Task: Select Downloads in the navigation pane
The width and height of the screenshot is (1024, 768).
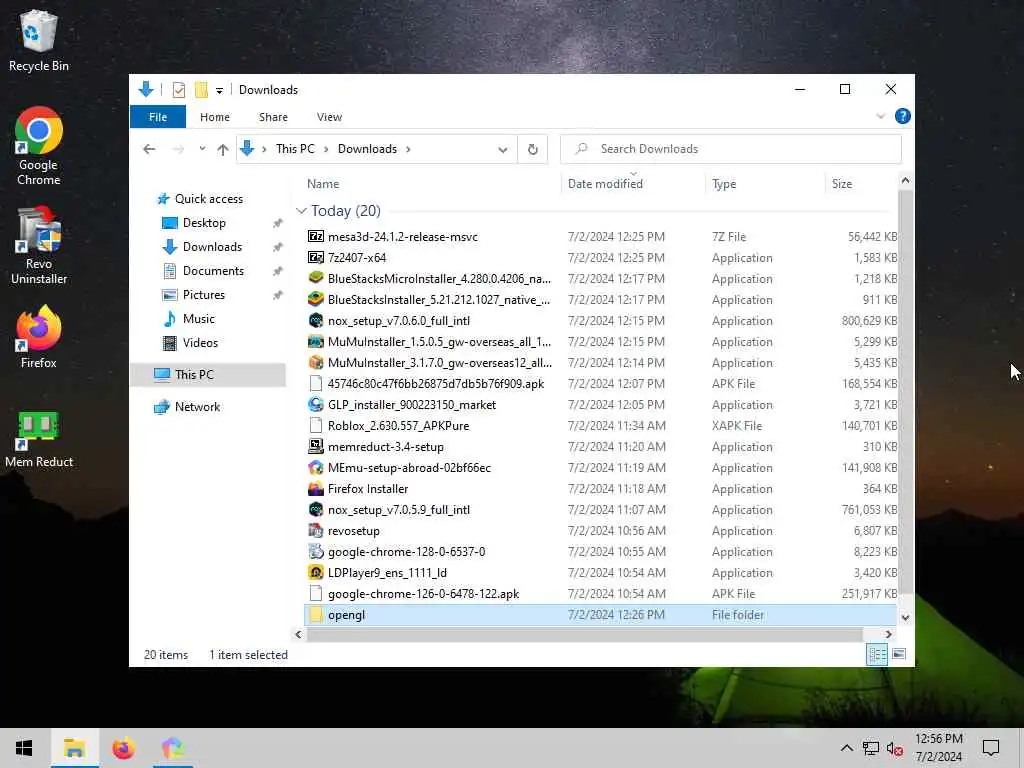Action: [x=212, y=247]
